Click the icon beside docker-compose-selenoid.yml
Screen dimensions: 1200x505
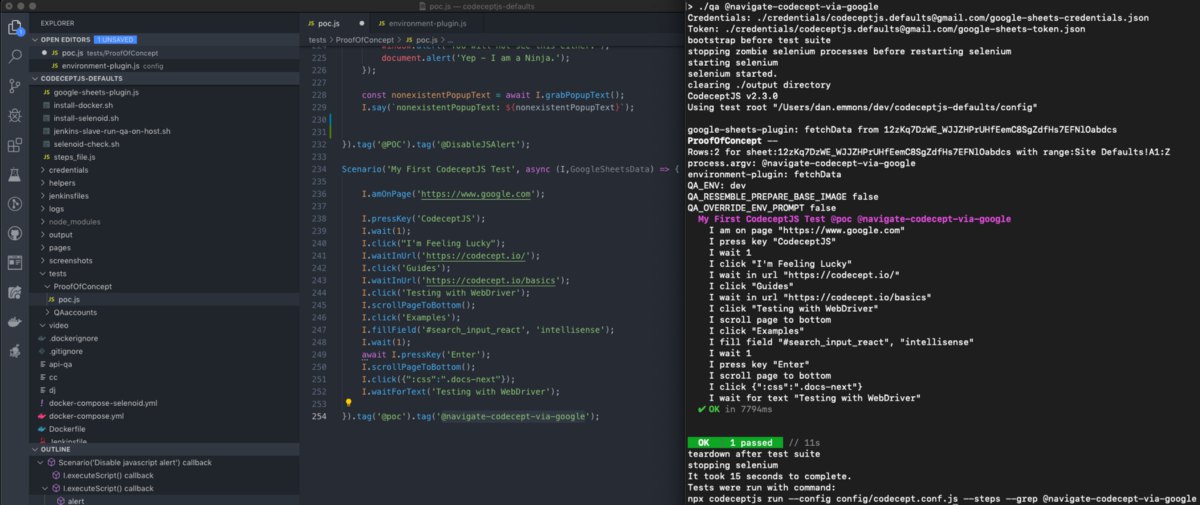click(x=41, y=402)
